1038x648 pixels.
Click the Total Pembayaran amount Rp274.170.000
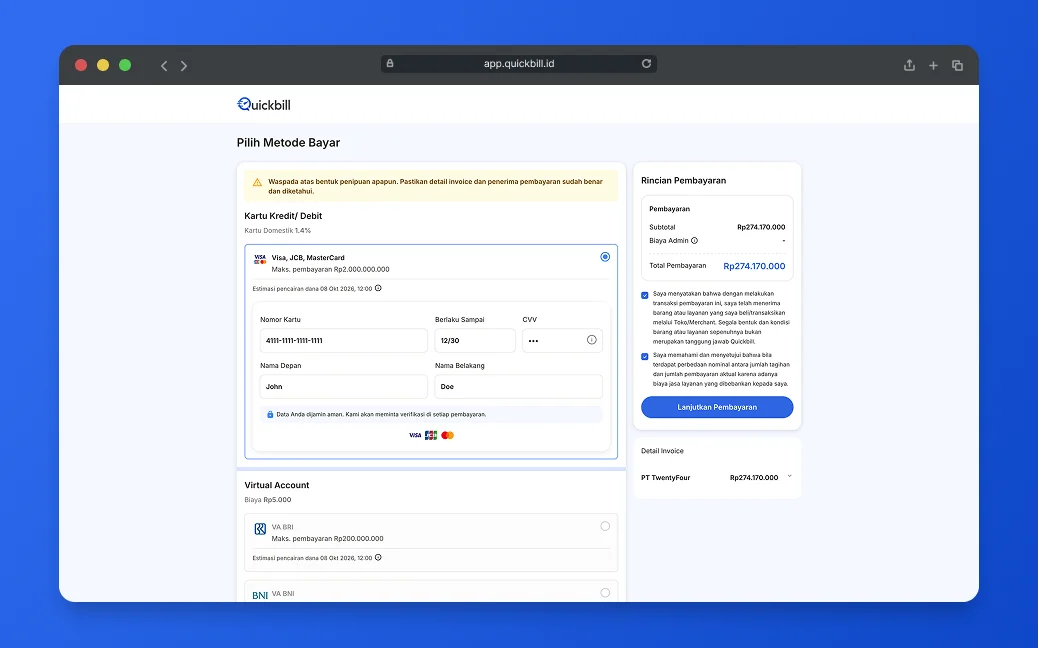tap(754, 266)
